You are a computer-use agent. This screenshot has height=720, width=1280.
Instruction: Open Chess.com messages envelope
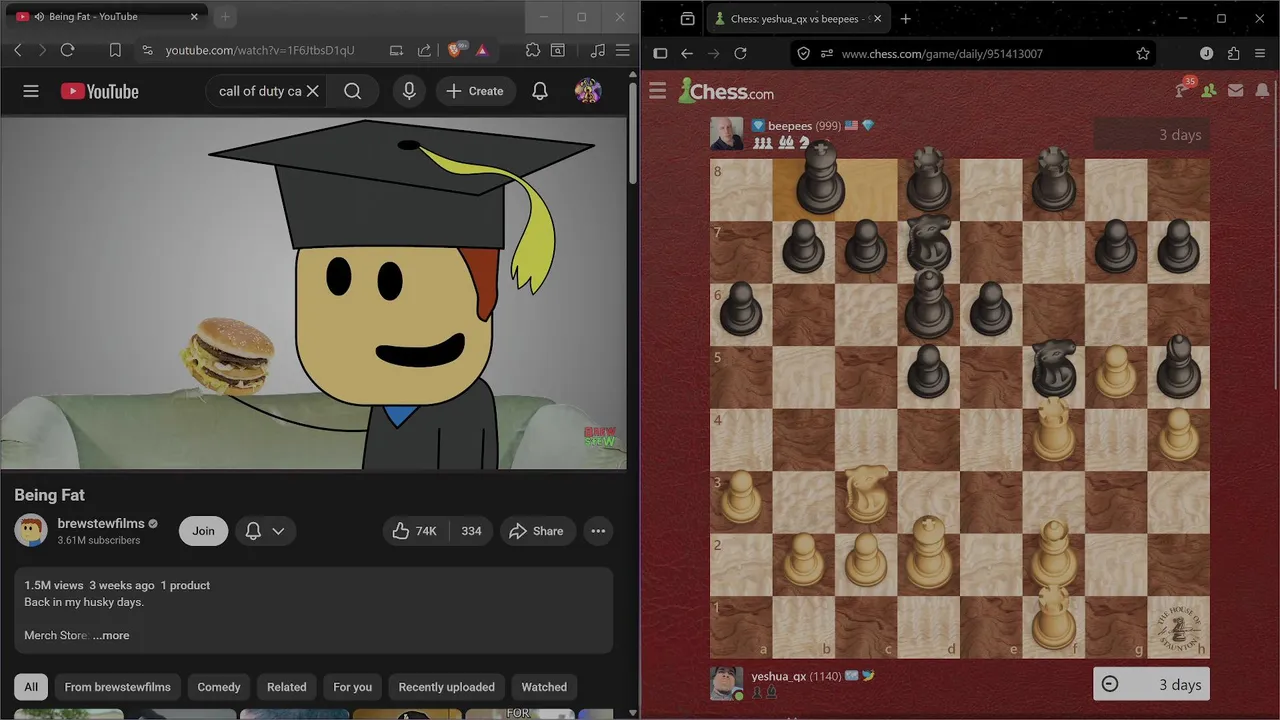coord(1236,91)
